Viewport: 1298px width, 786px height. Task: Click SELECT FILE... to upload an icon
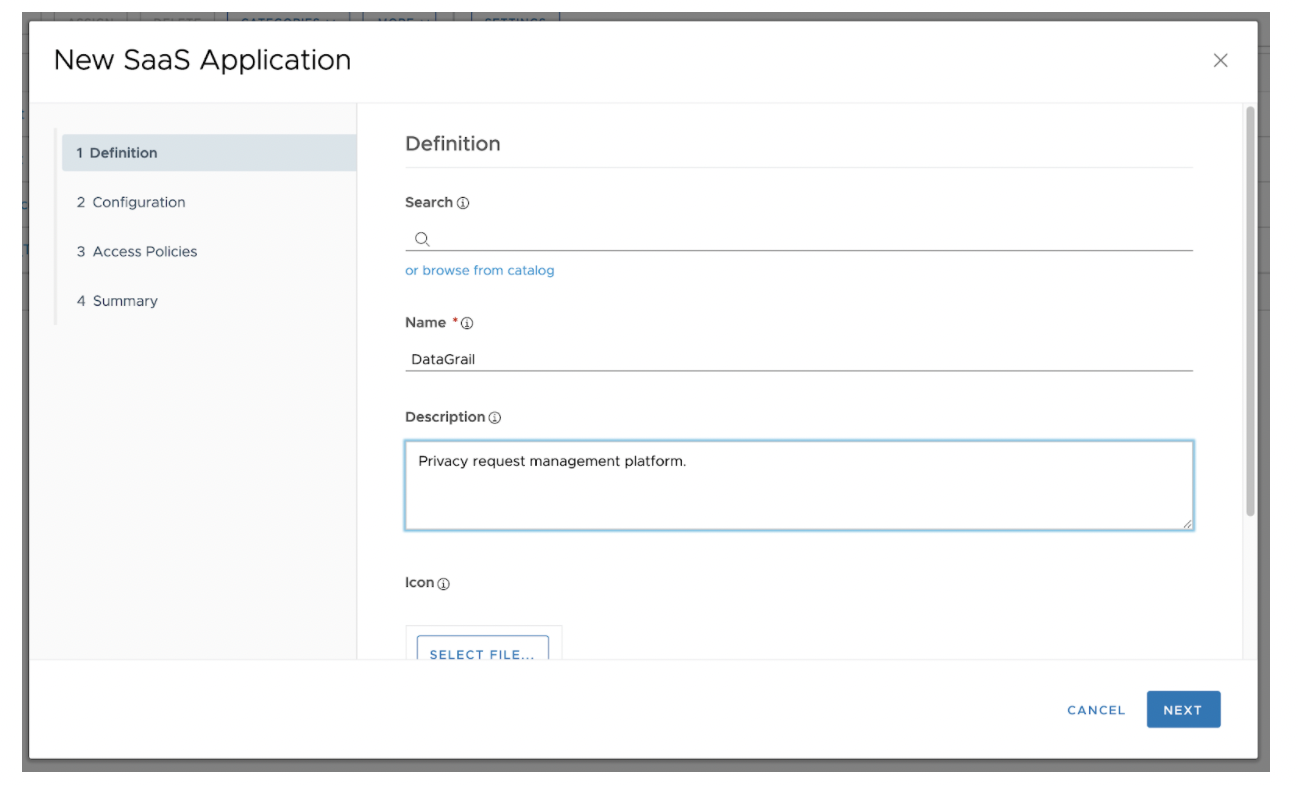[x=482, y=648]
